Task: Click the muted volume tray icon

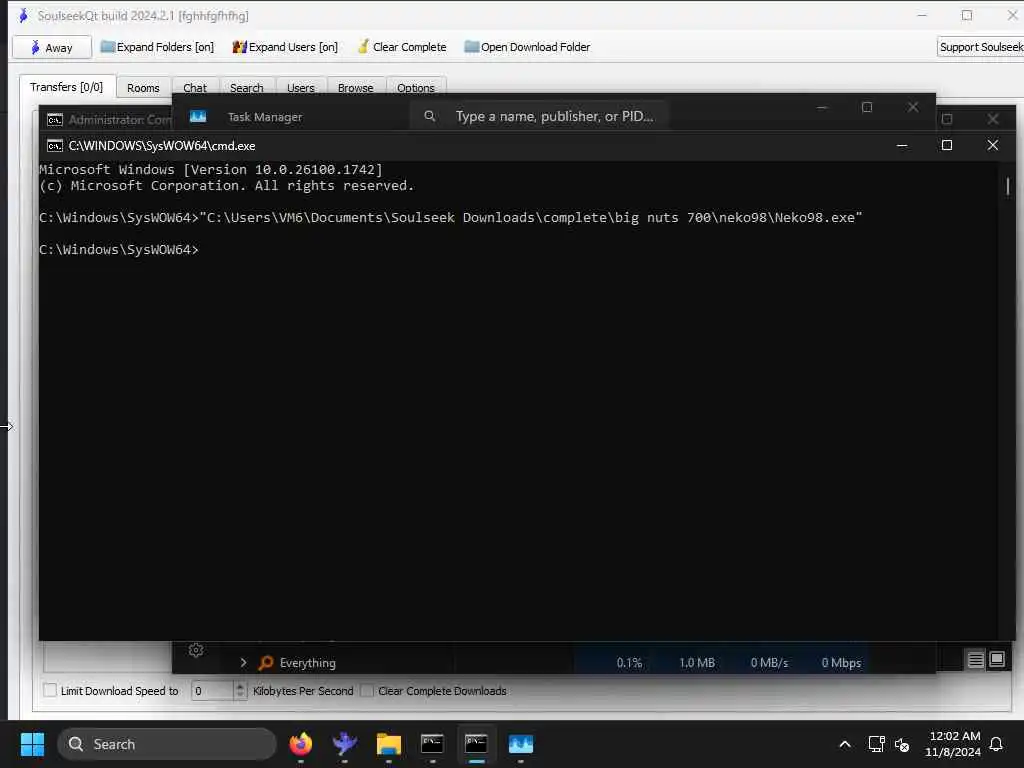Action: click(x=902, y=744)
